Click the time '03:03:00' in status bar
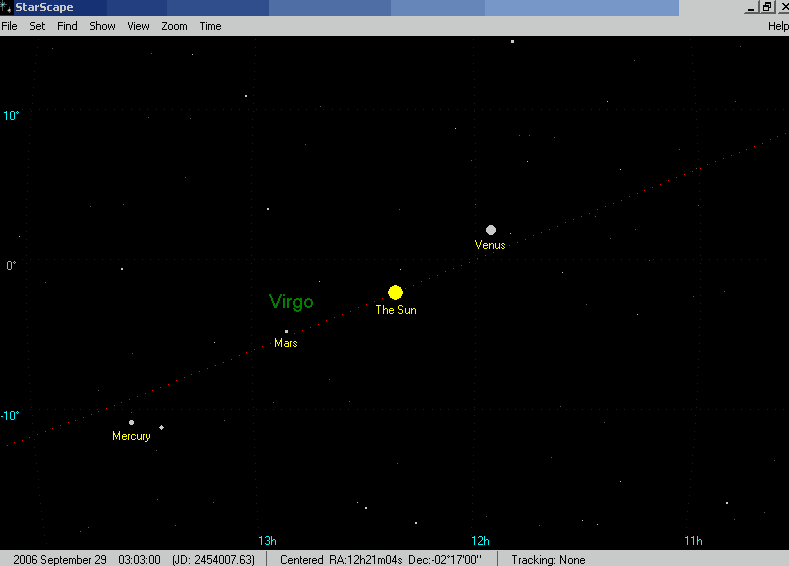 pyautogui.click(x=139, y=559)
